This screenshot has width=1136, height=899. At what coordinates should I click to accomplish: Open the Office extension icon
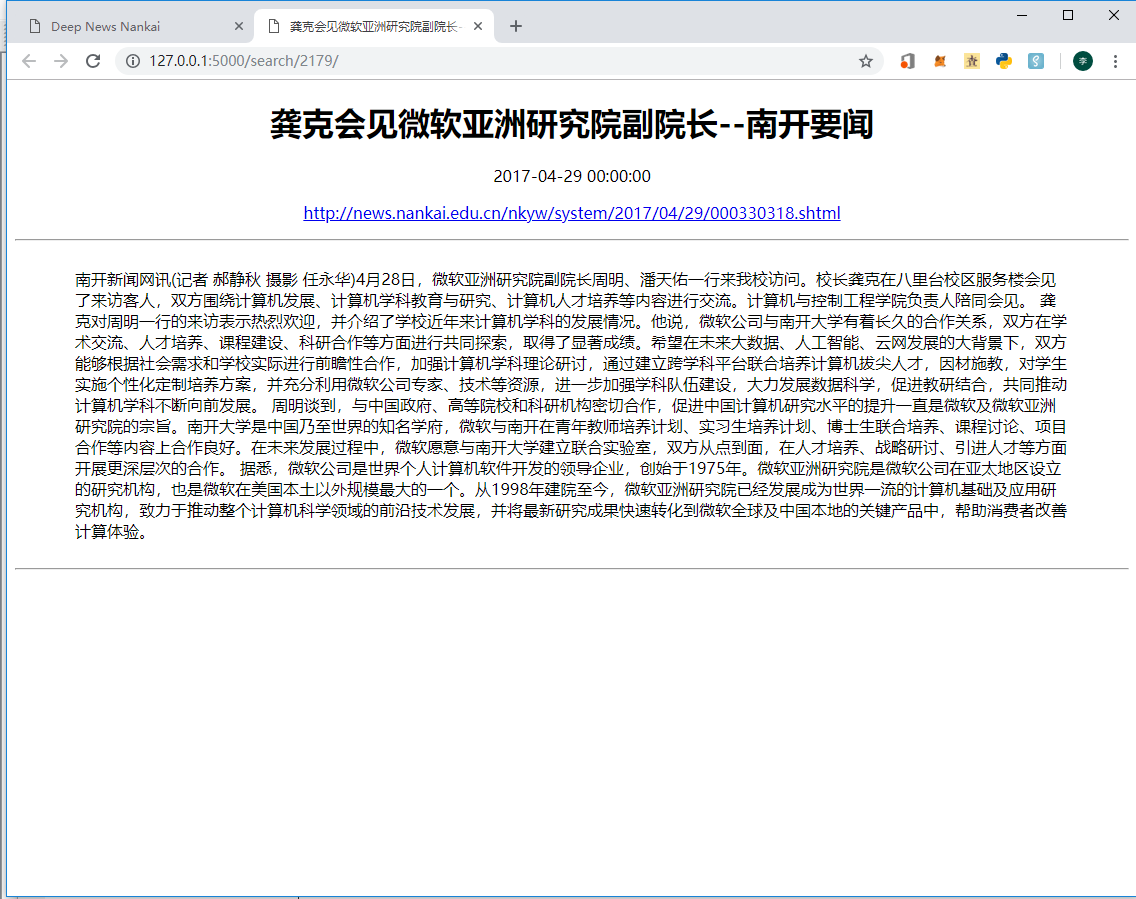tap(907, 61)
